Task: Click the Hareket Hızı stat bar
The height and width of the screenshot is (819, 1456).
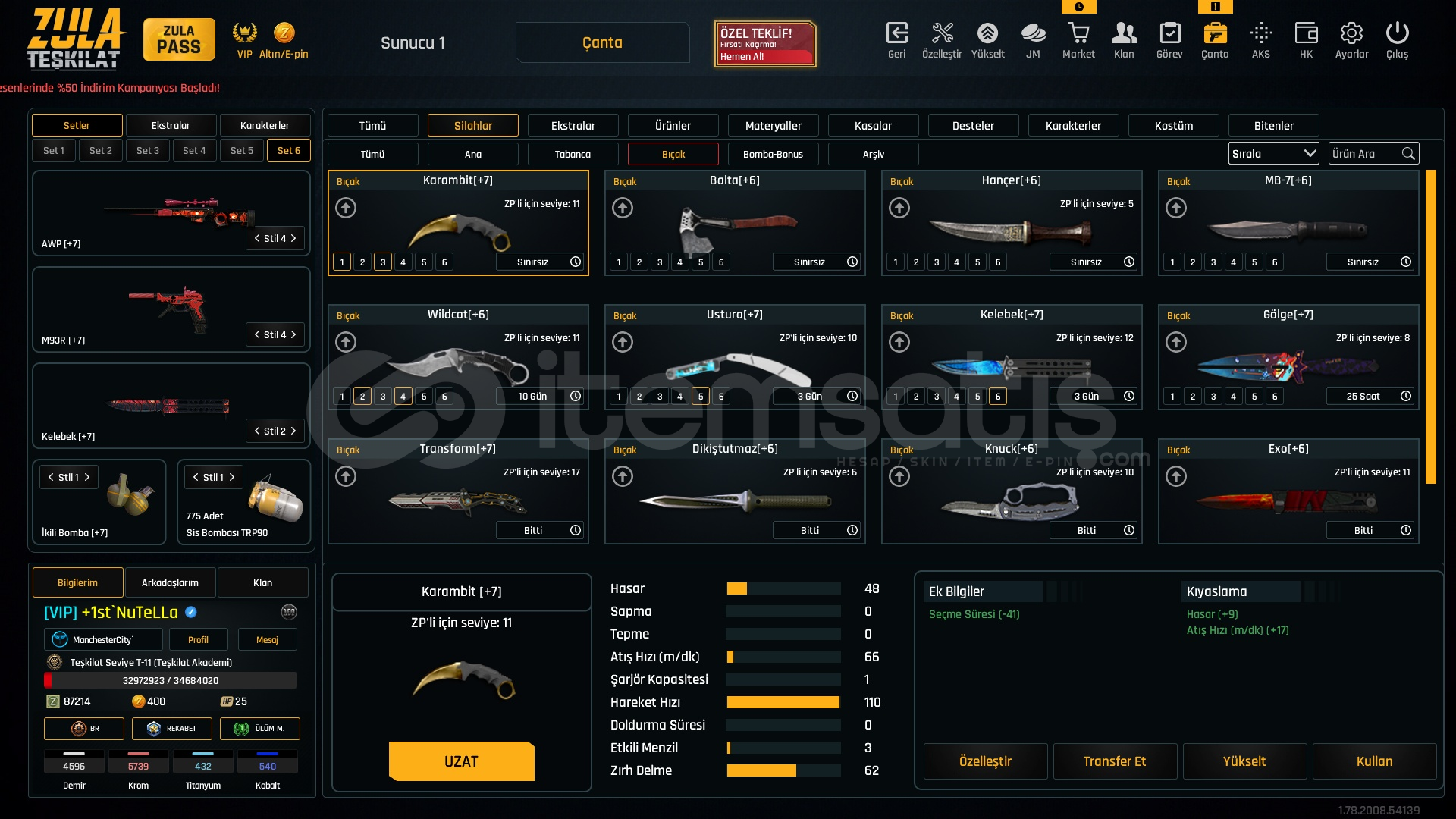Action: pyautogui.click(x=783, y=702)
